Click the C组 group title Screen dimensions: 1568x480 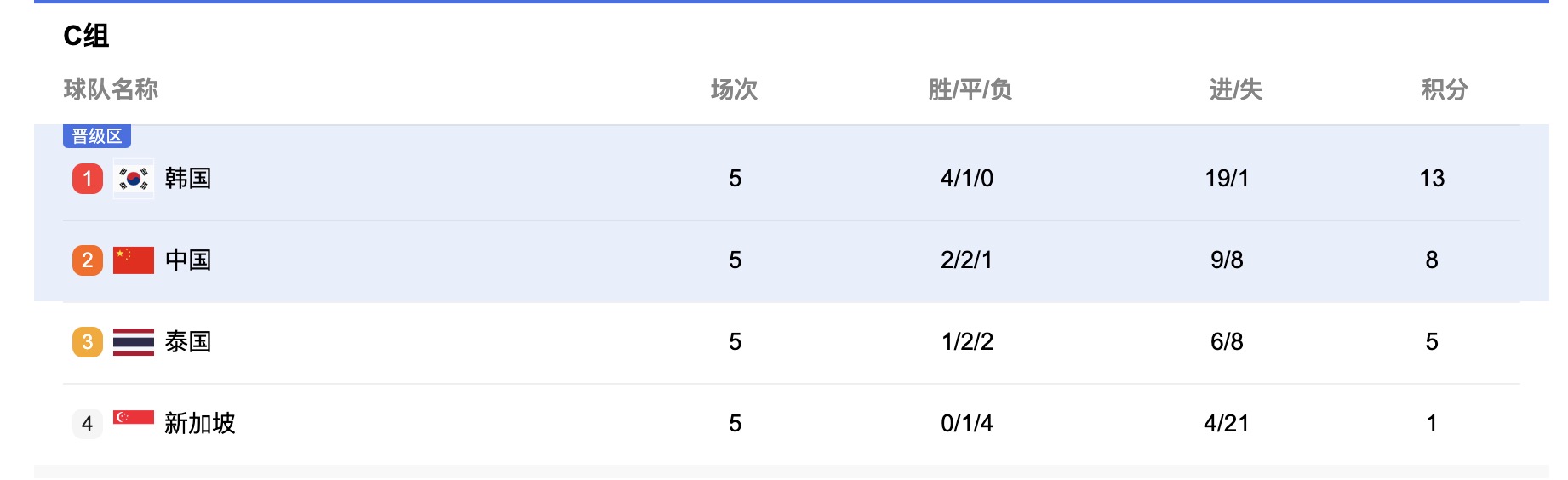(x=86, y=36)
